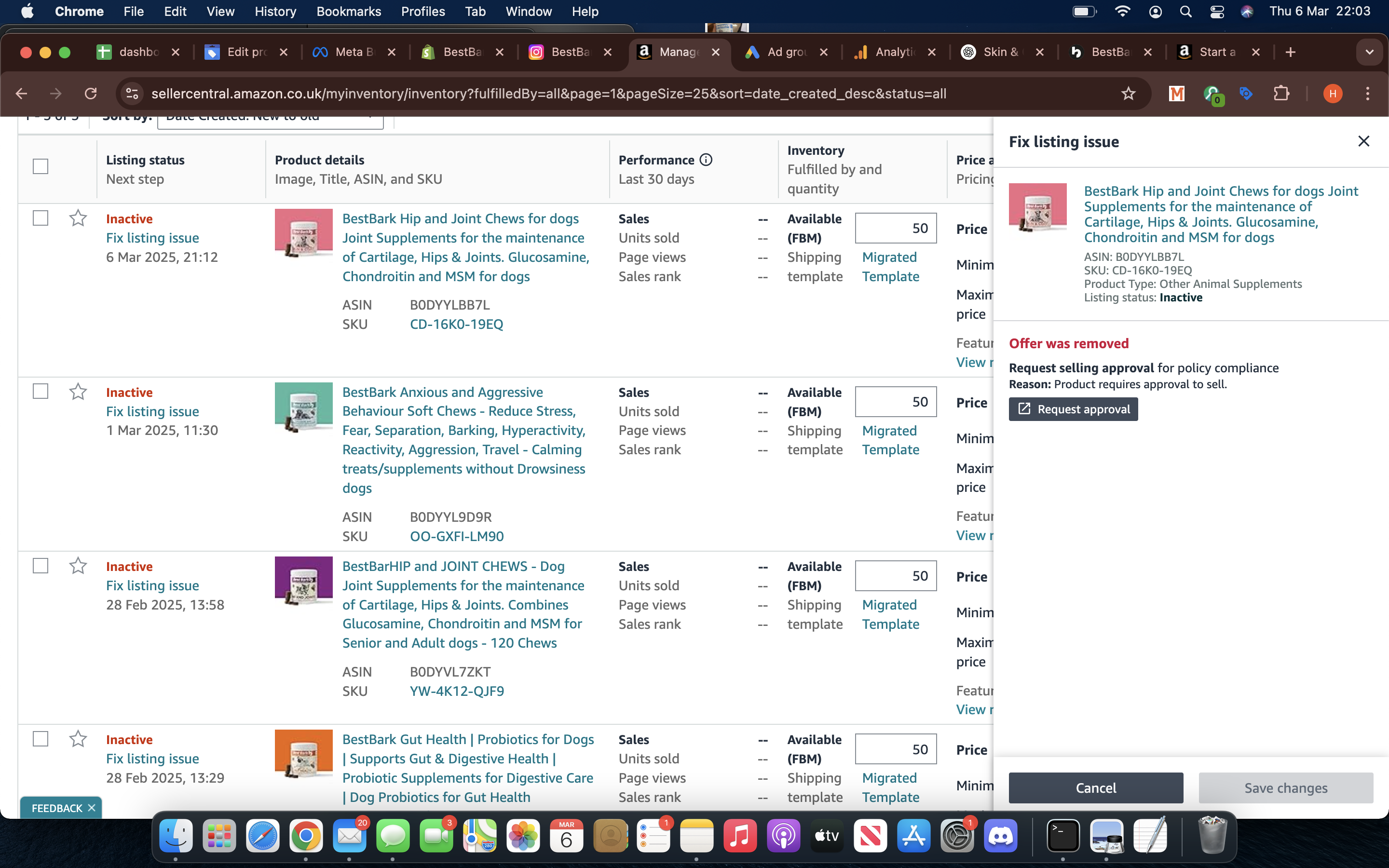
Task: Open the Chrome three-dot menu
Action: tap(1368, 94)
